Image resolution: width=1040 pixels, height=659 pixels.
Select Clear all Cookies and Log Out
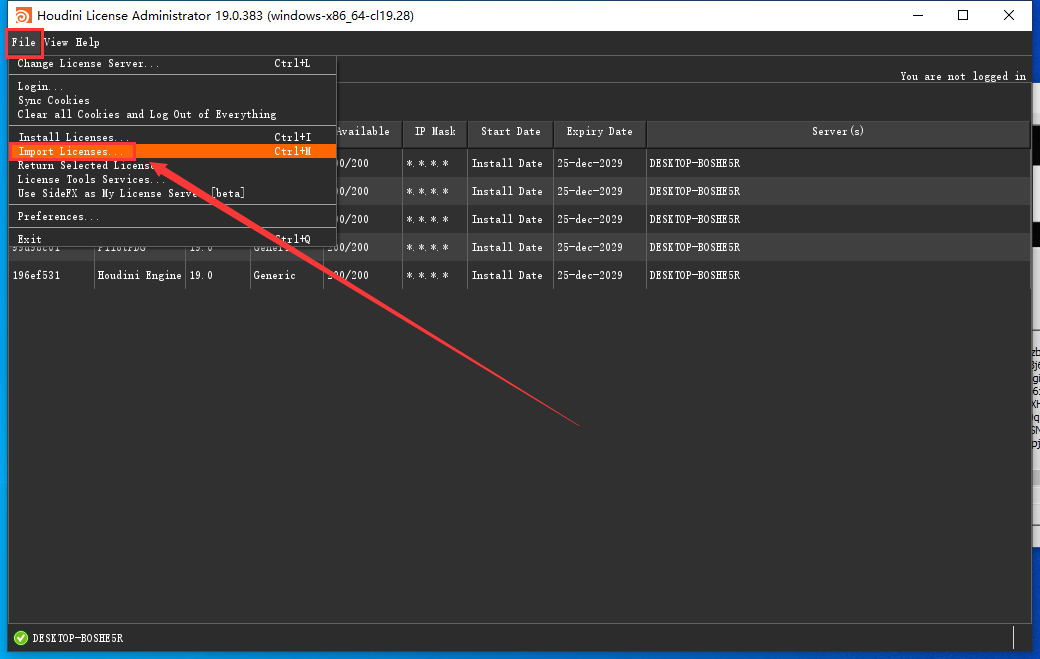pos(147,115)
